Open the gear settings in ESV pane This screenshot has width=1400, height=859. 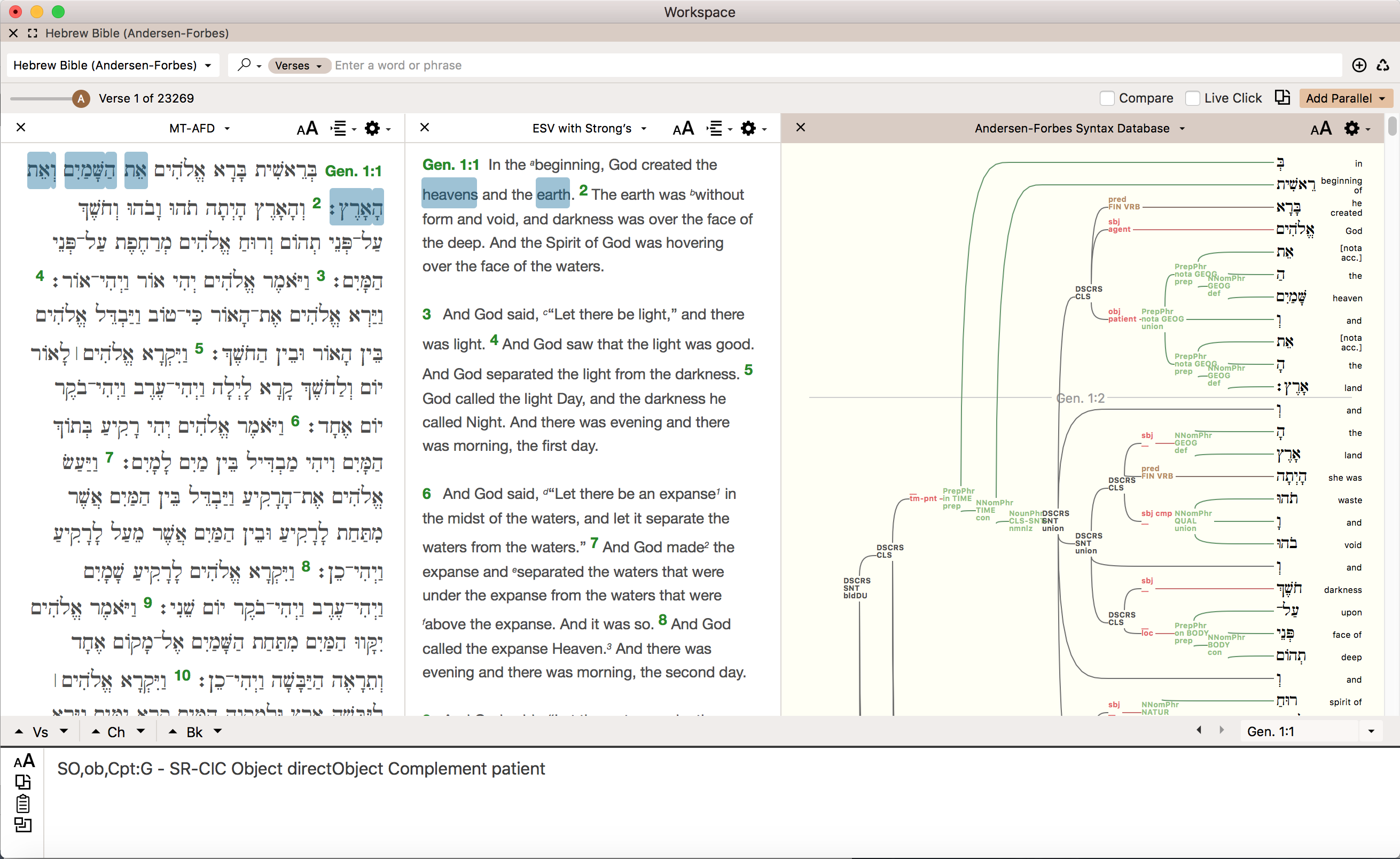(753, 128)
